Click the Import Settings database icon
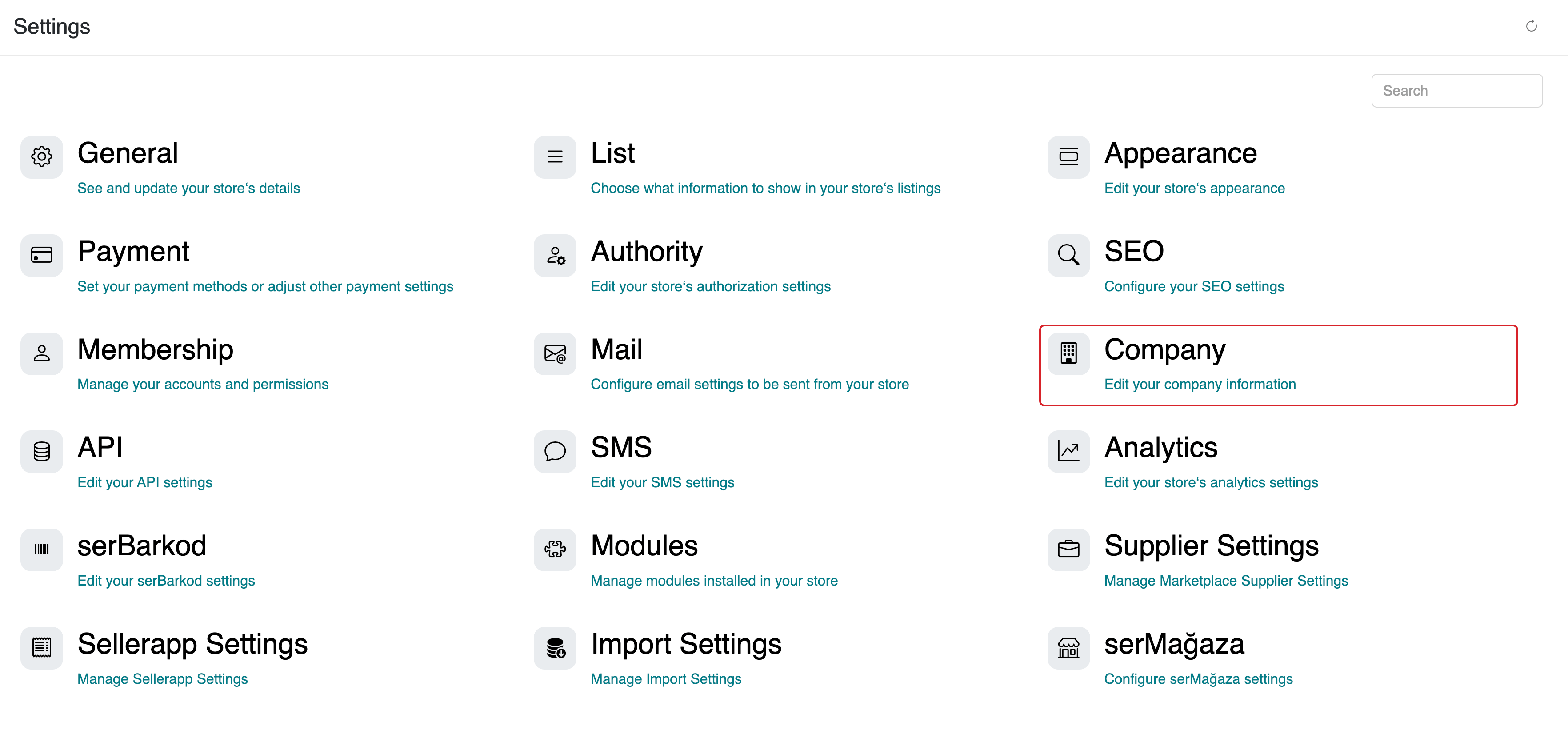The height and width of the screenshot is (730, 1568). pos(555,648)
